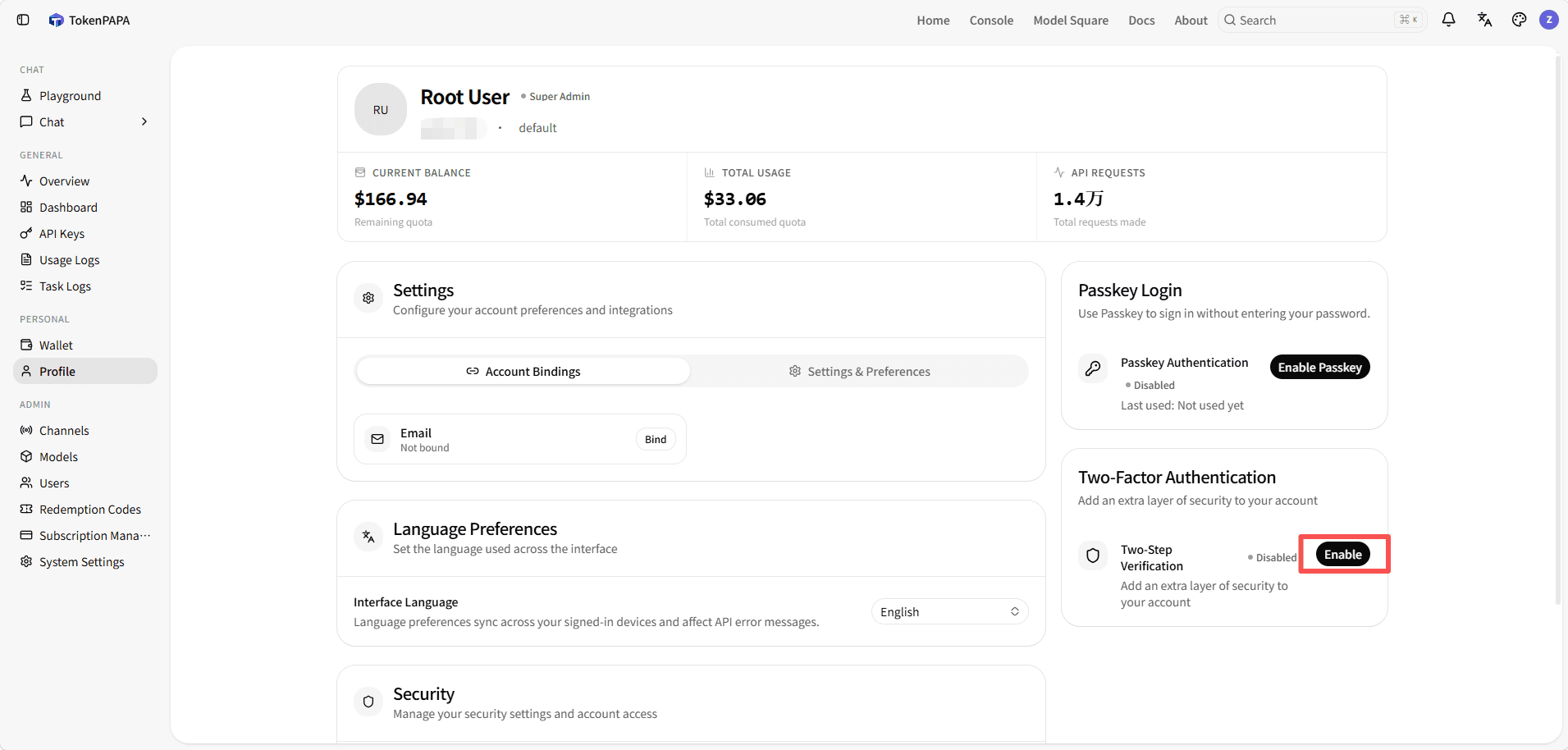Click Playground flask icon in sidebar
This screenshot has width=1568, height=750.
click(x=26, y=95)
